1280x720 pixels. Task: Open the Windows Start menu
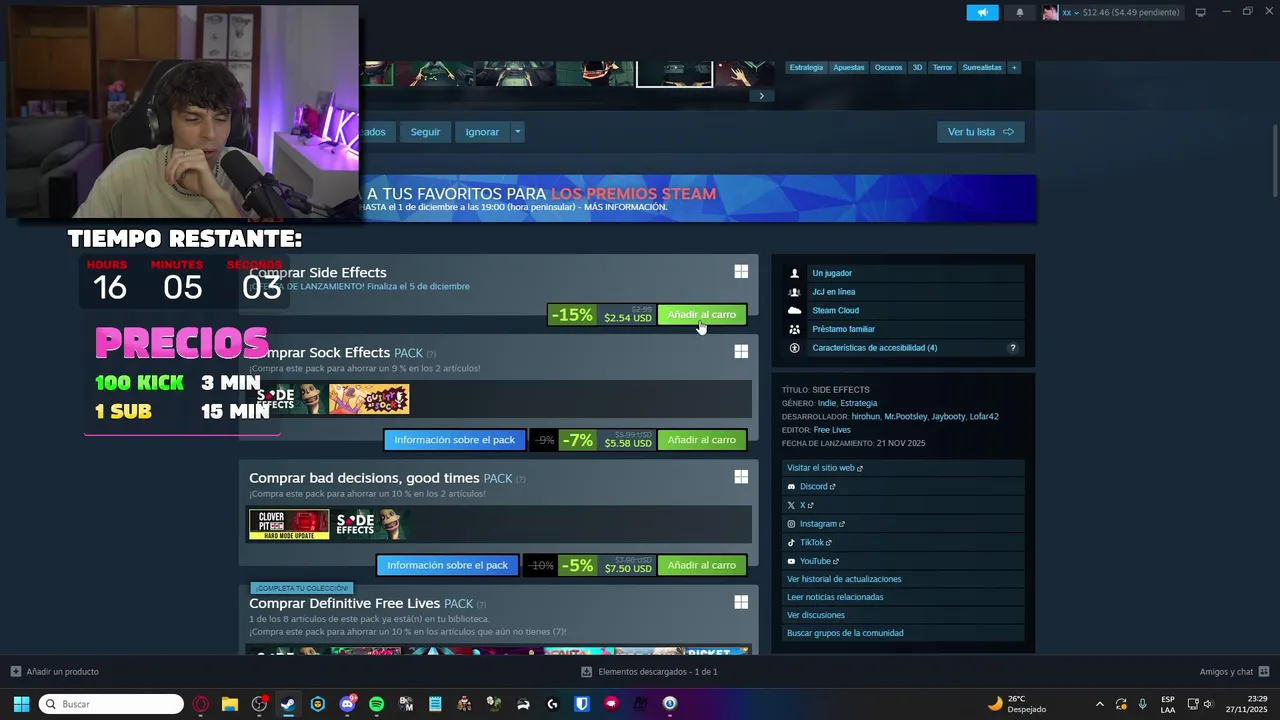tap(21, 704)
